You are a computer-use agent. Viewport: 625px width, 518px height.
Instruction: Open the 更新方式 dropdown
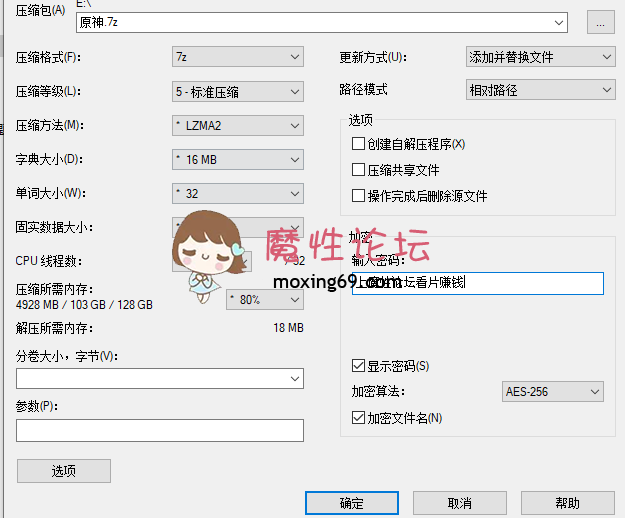540,57
